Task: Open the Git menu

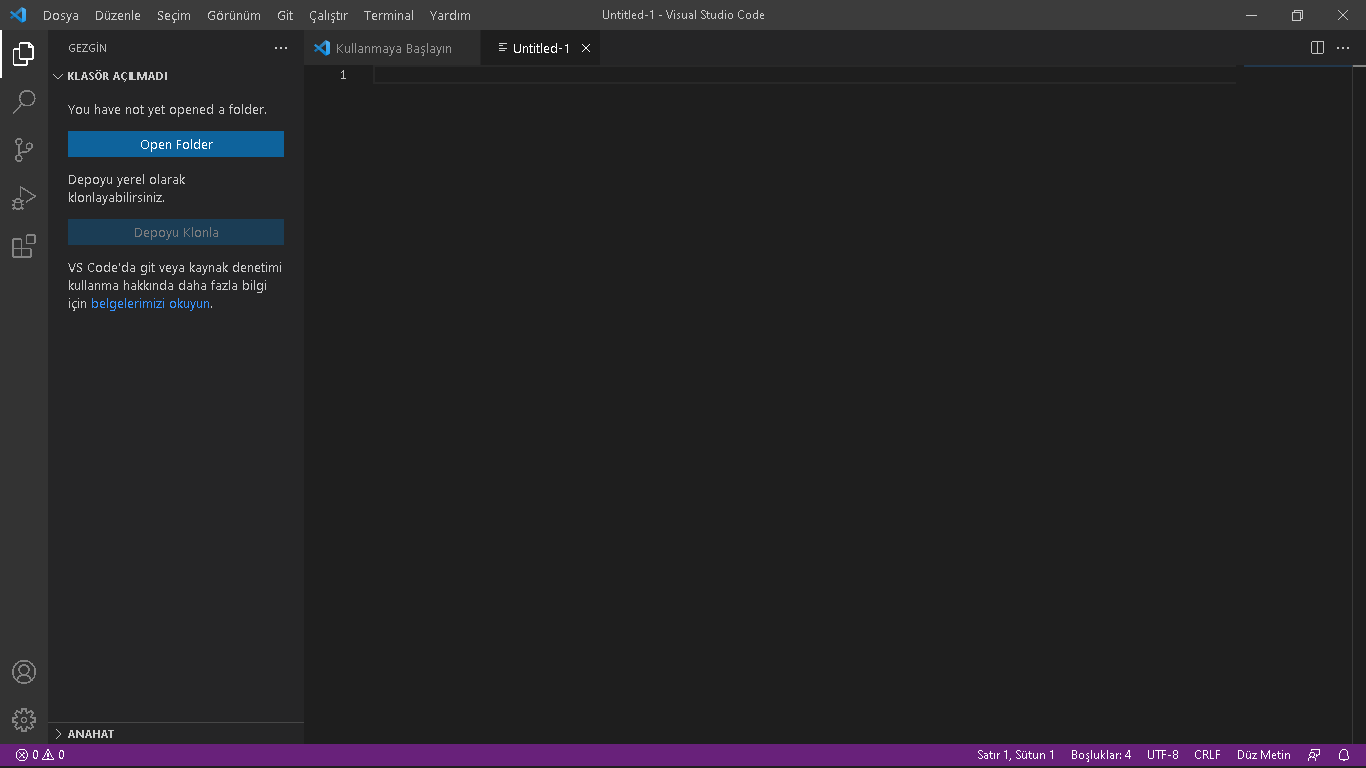Action: coord(285,15)
